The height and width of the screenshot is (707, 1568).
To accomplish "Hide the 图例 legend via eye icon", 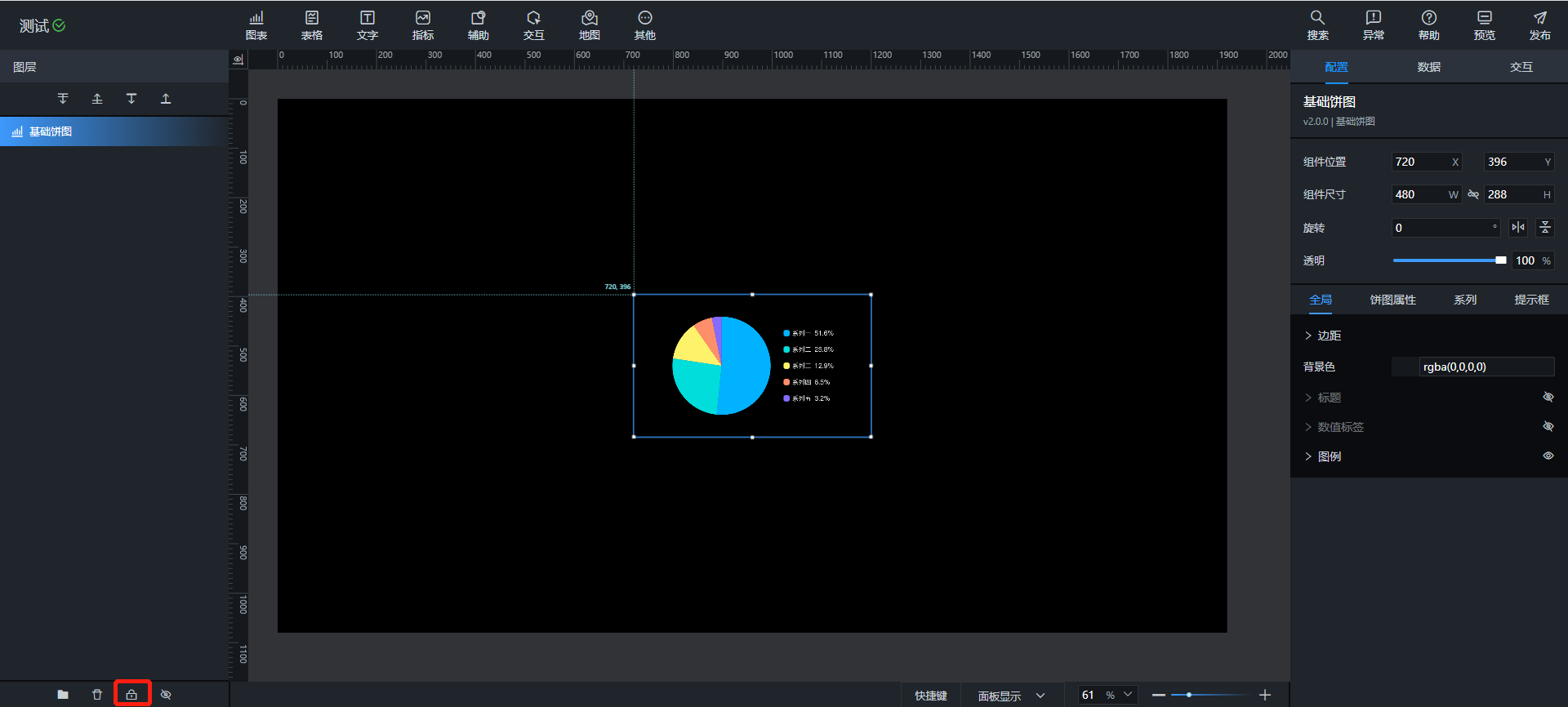I will (x=1548, y=456).
